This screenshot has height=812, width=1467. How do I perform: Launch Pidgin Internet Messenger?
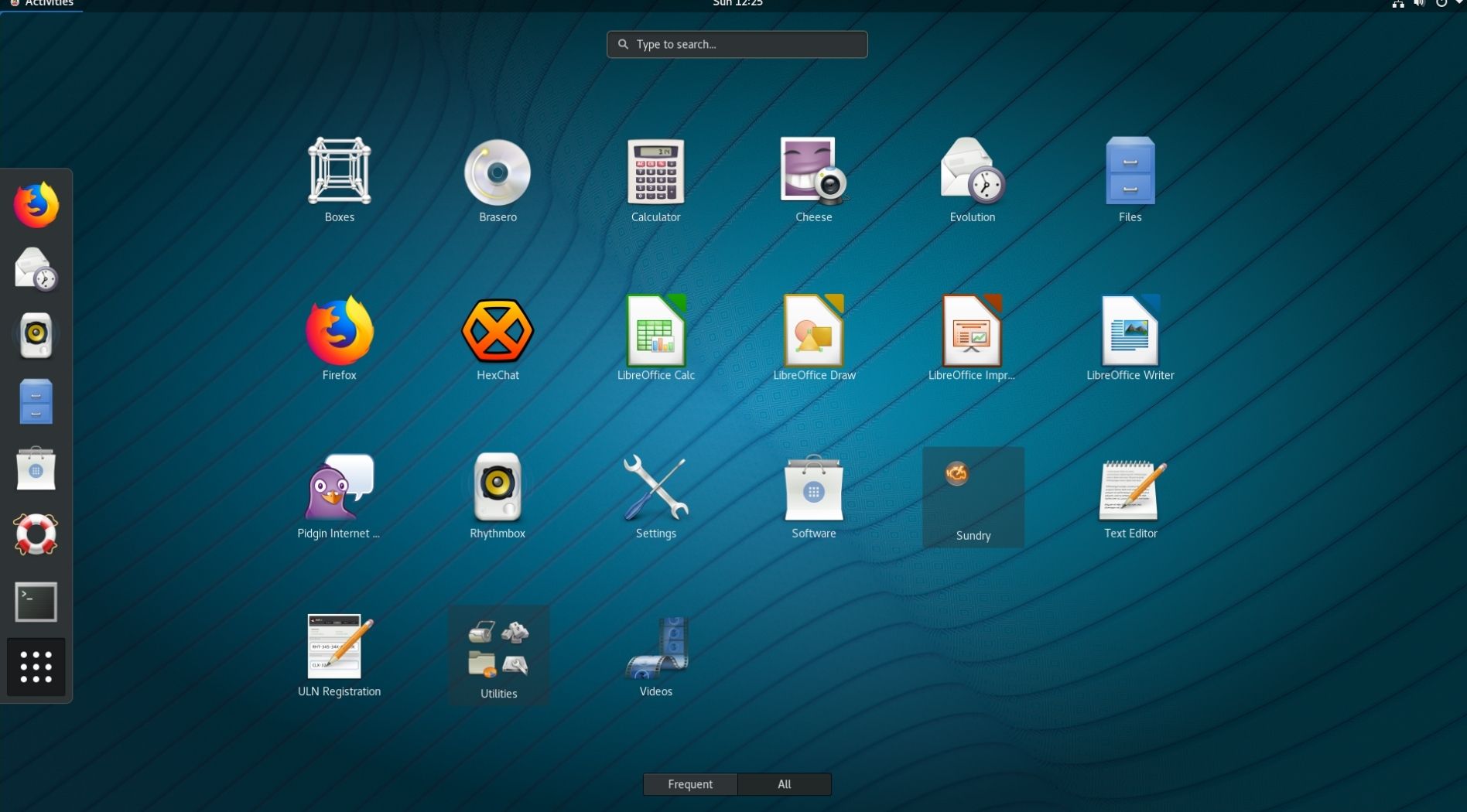pyautogui.click(x=339, y=497)
